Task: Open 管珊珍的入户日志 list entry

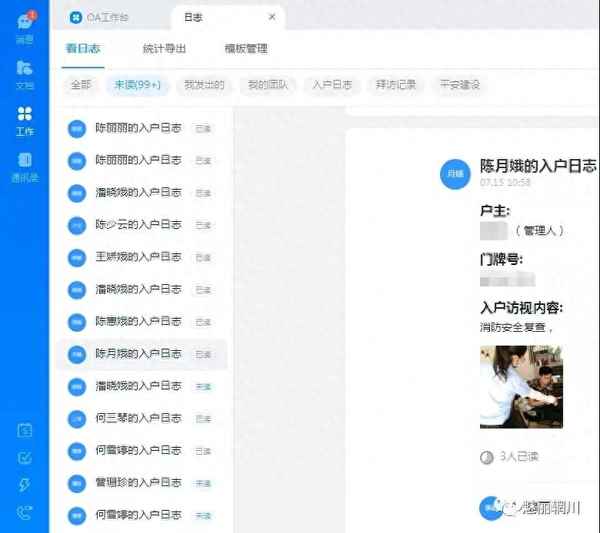Action: [142, 484]
